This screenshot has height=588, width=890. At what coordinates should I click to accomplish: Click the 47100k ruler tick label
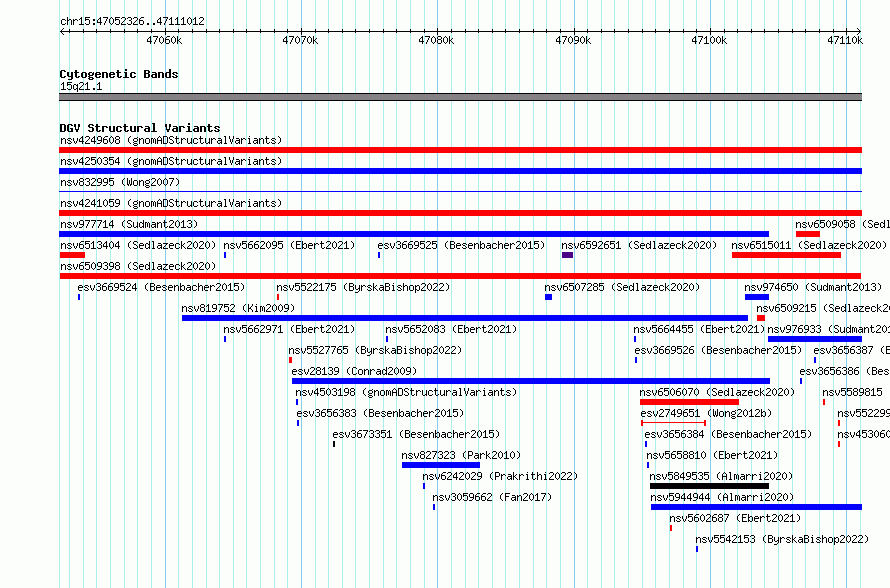[x=709, y=40]
